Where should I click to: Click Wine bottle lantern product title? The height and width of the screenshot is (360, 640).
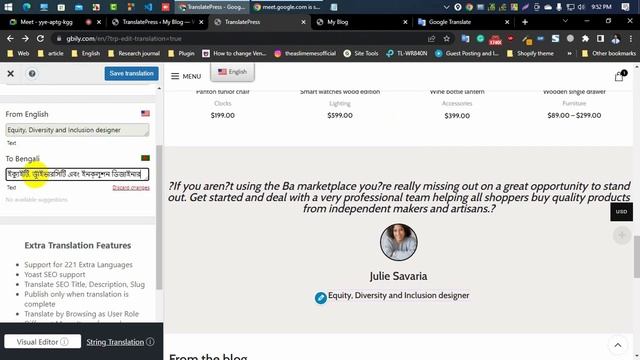click(x=457, y=92)
